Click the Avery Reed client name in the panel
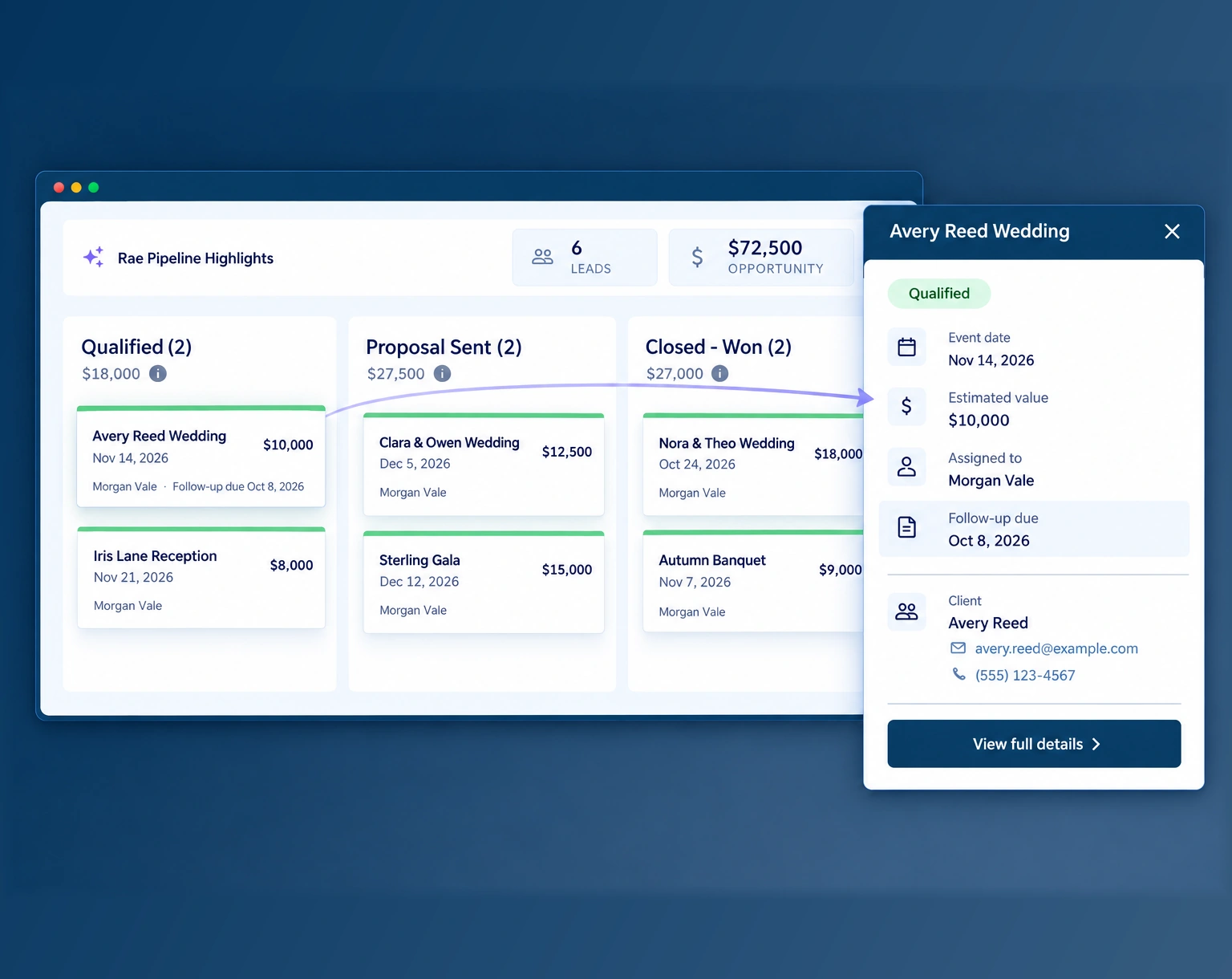 (x=988, y=623)
